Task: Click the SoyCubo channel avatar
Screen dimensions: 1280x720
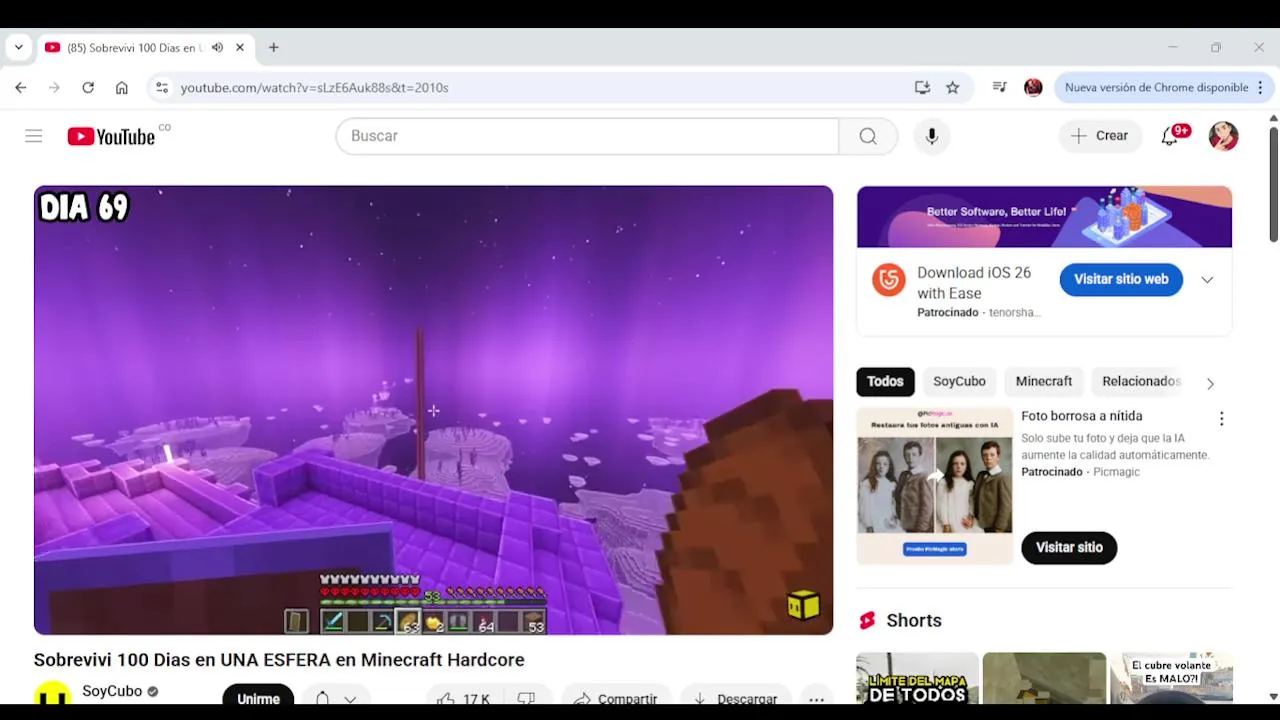Action: coord(52,694)
